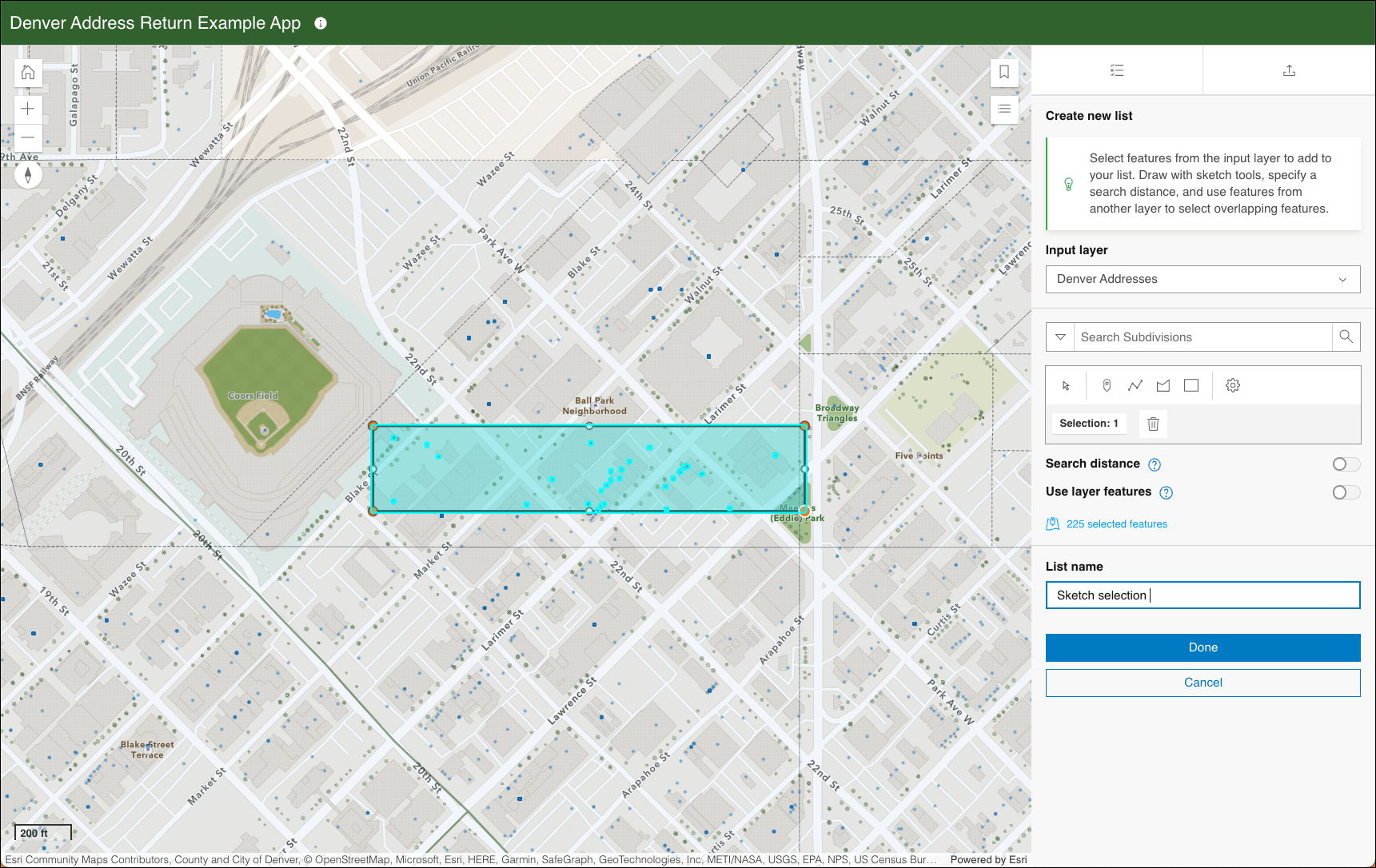The height and width of the screenshot is (868, 1376).
Task: Select the rectangle sketch tool
Action: point(1191,385)
